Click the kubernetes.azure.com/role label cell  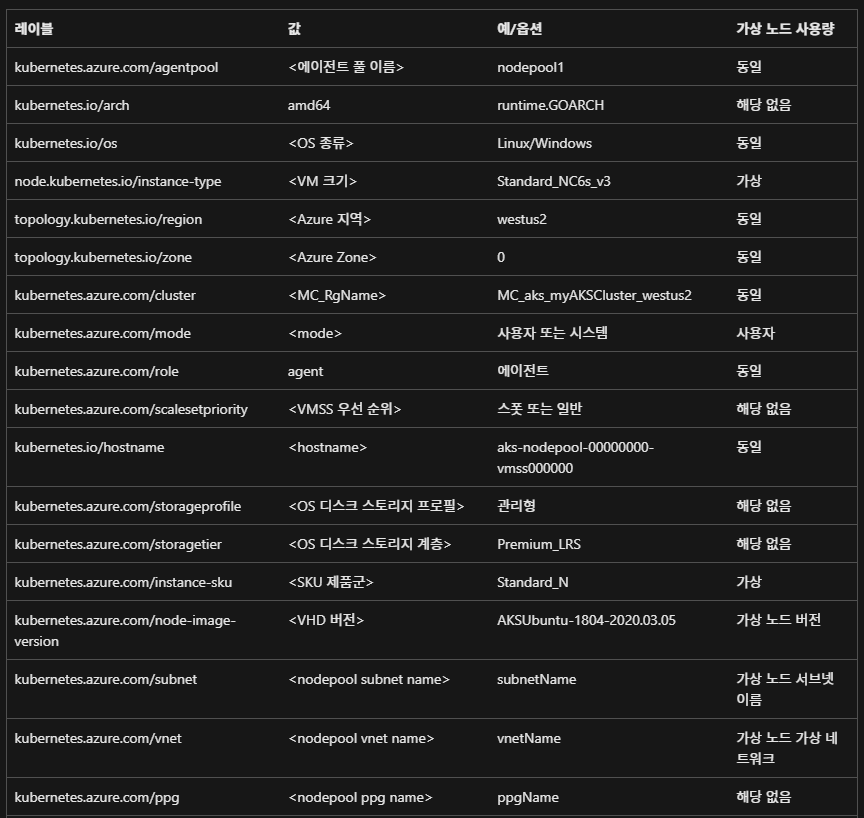click(96, 371)
